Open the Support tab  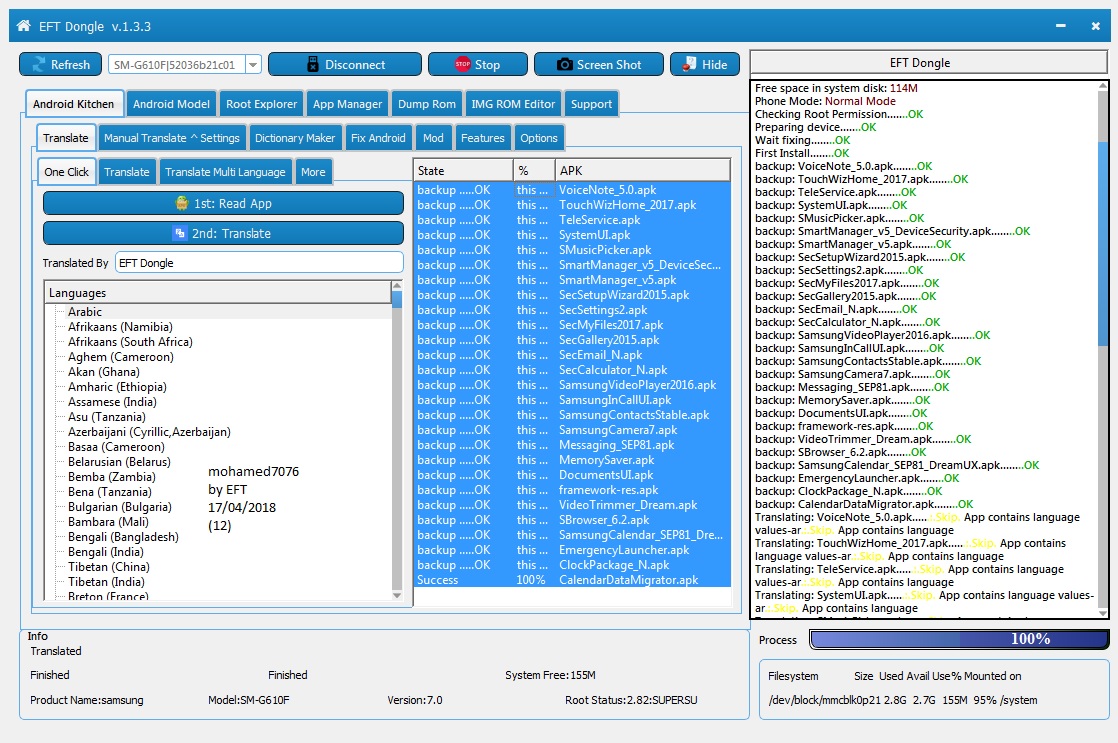(x=591, y=104)
